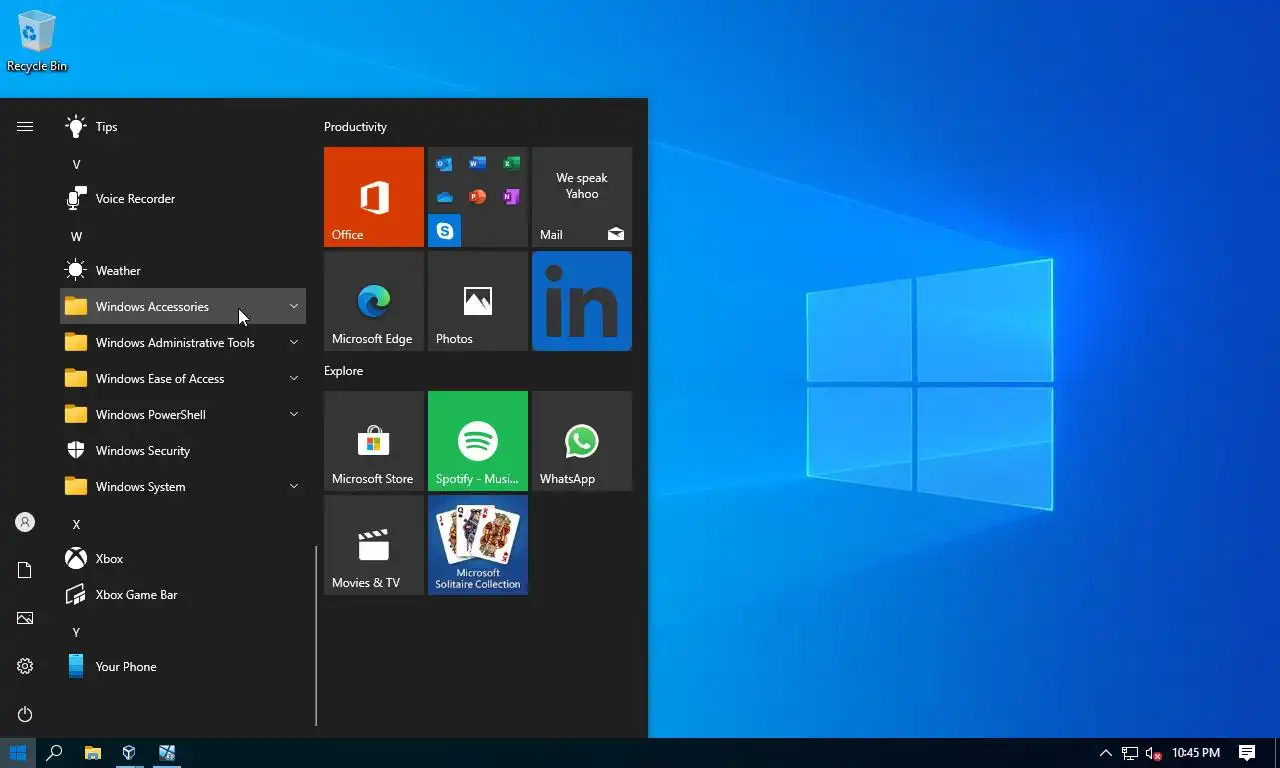Expand the Windows PowerShell folder chevron
Screen dimensions: 1280x768
[x=294, y=414]
